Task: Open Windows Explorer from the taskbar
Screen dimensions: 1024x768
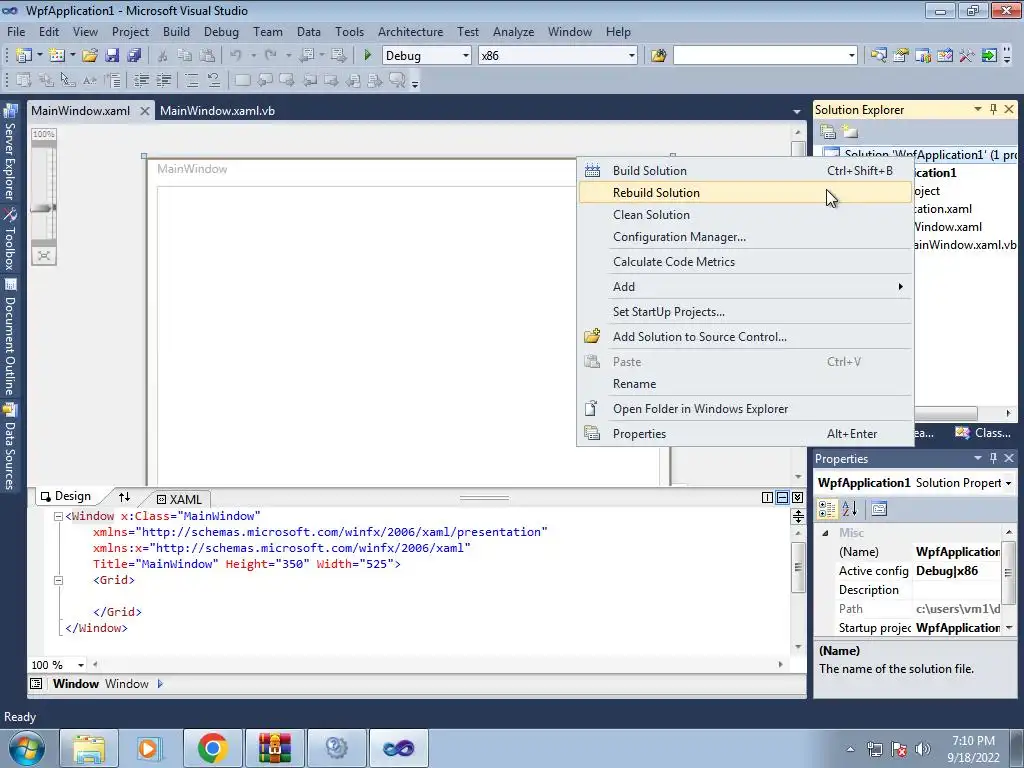Action: click(x=89, y=748)
